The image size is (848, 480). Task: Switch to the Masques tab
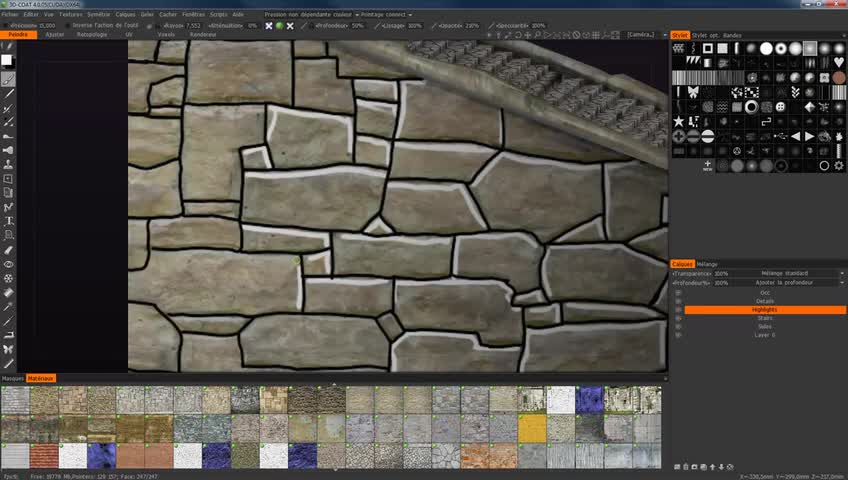[x=12, y=378]
